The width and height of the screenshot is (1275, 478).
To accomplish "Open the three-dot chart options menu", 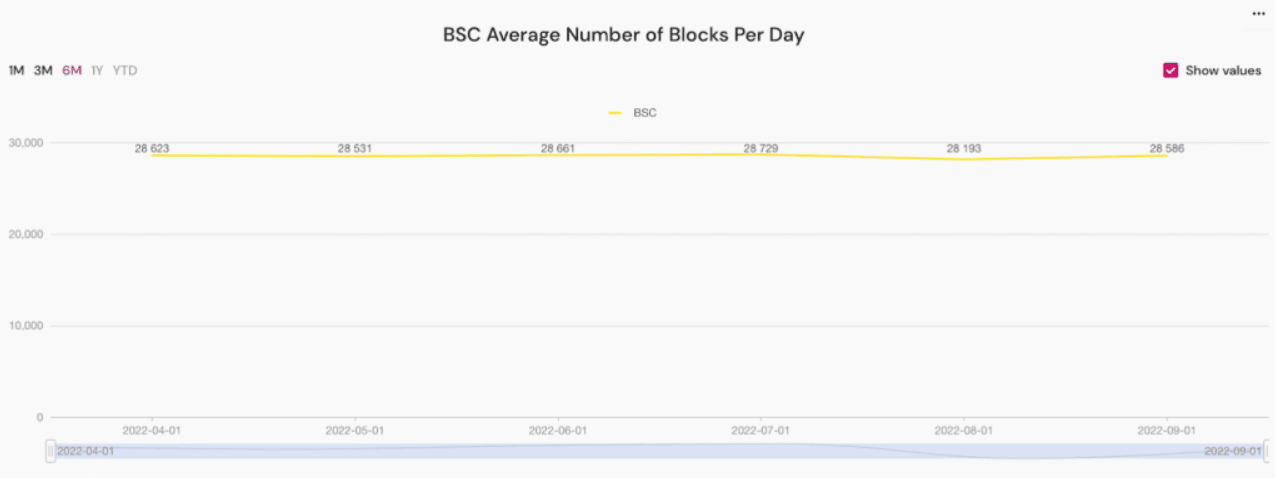I will pyautogui.click(x=1258, y=13).
